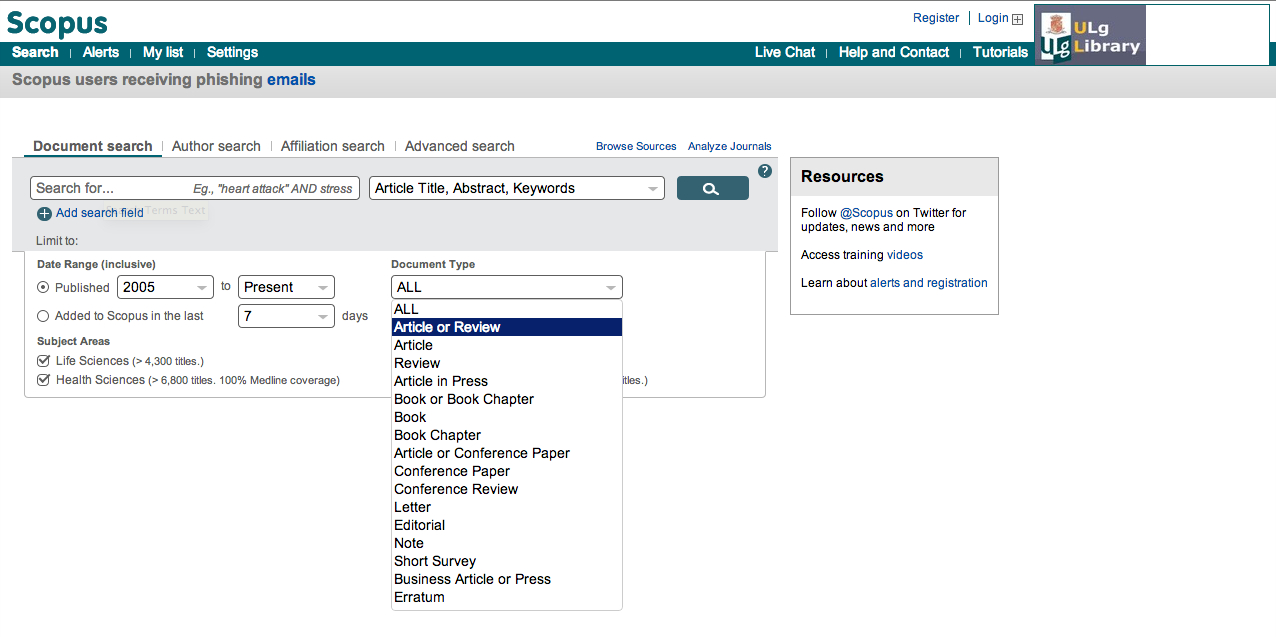Click the magnifier search button
The height and width of the screenshot is (637, 1276).
(712, 188)
